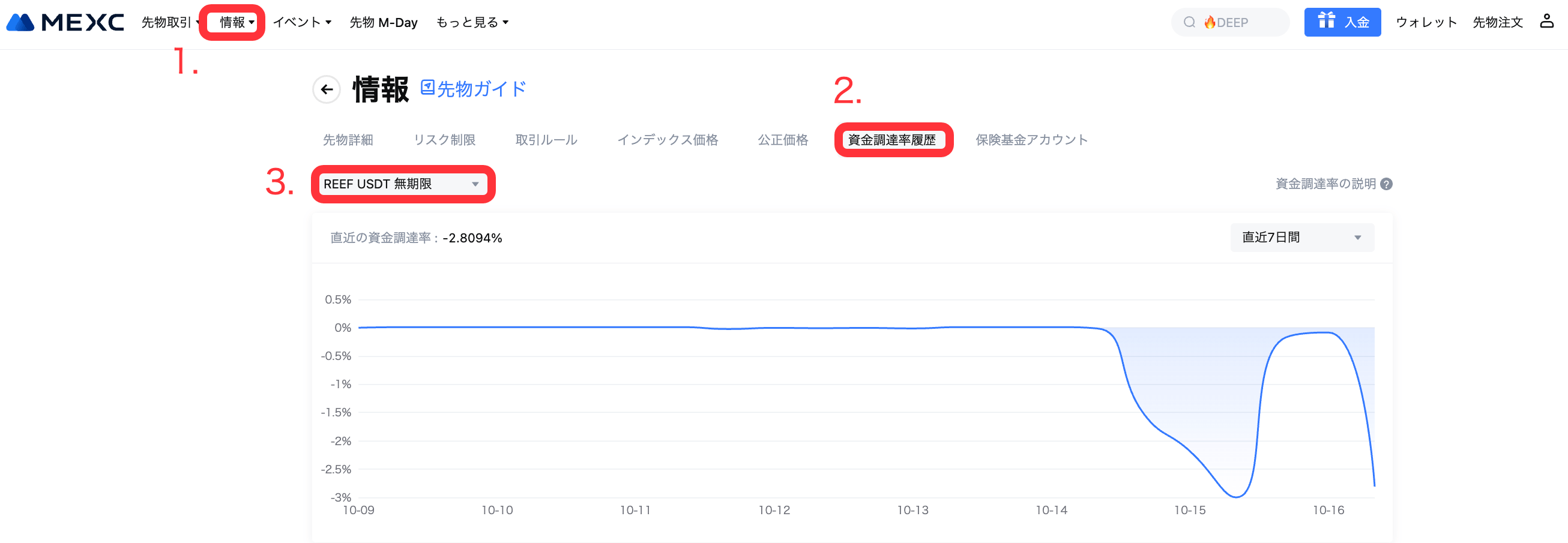Viewport: 1568px width, 543px height.
Task: Open the user profile icon
Action: [x=1546, y=22]
